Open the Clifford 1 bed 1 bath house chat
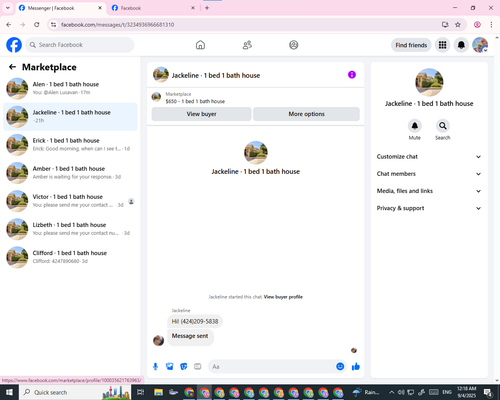This screenshot has height=400, width=500. point(70,257)
